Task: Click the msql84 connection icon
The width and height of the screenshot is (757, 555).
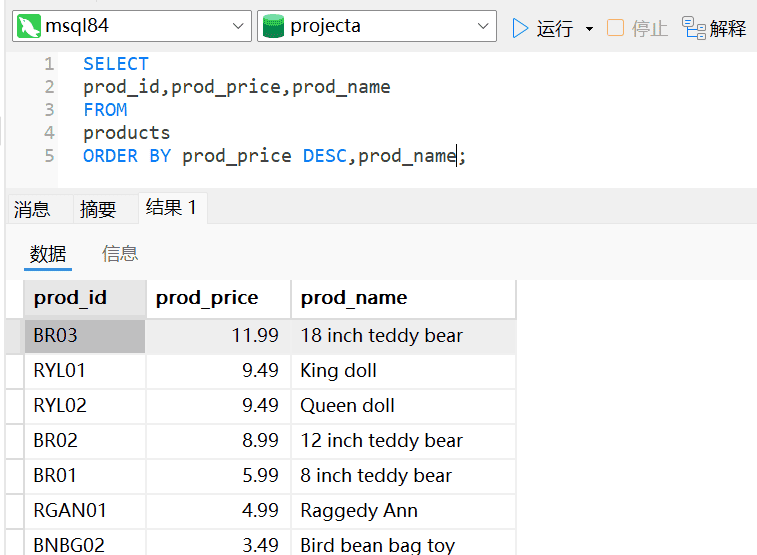Action: [30, 27]
